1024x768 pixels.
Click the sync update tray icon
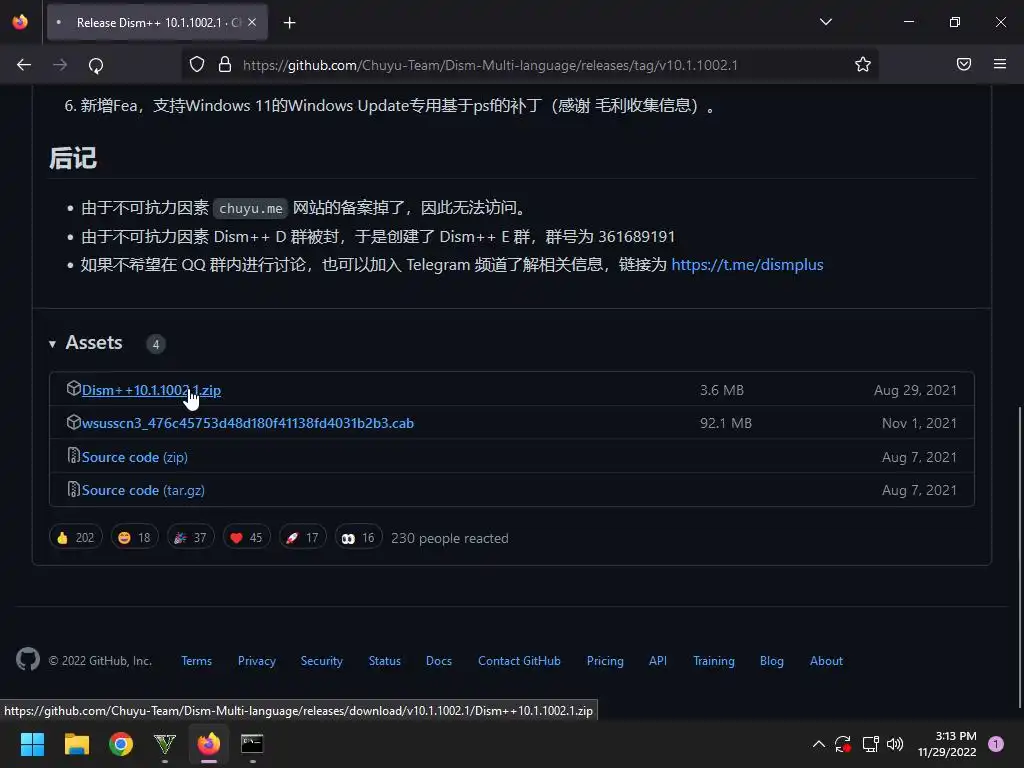842,744
